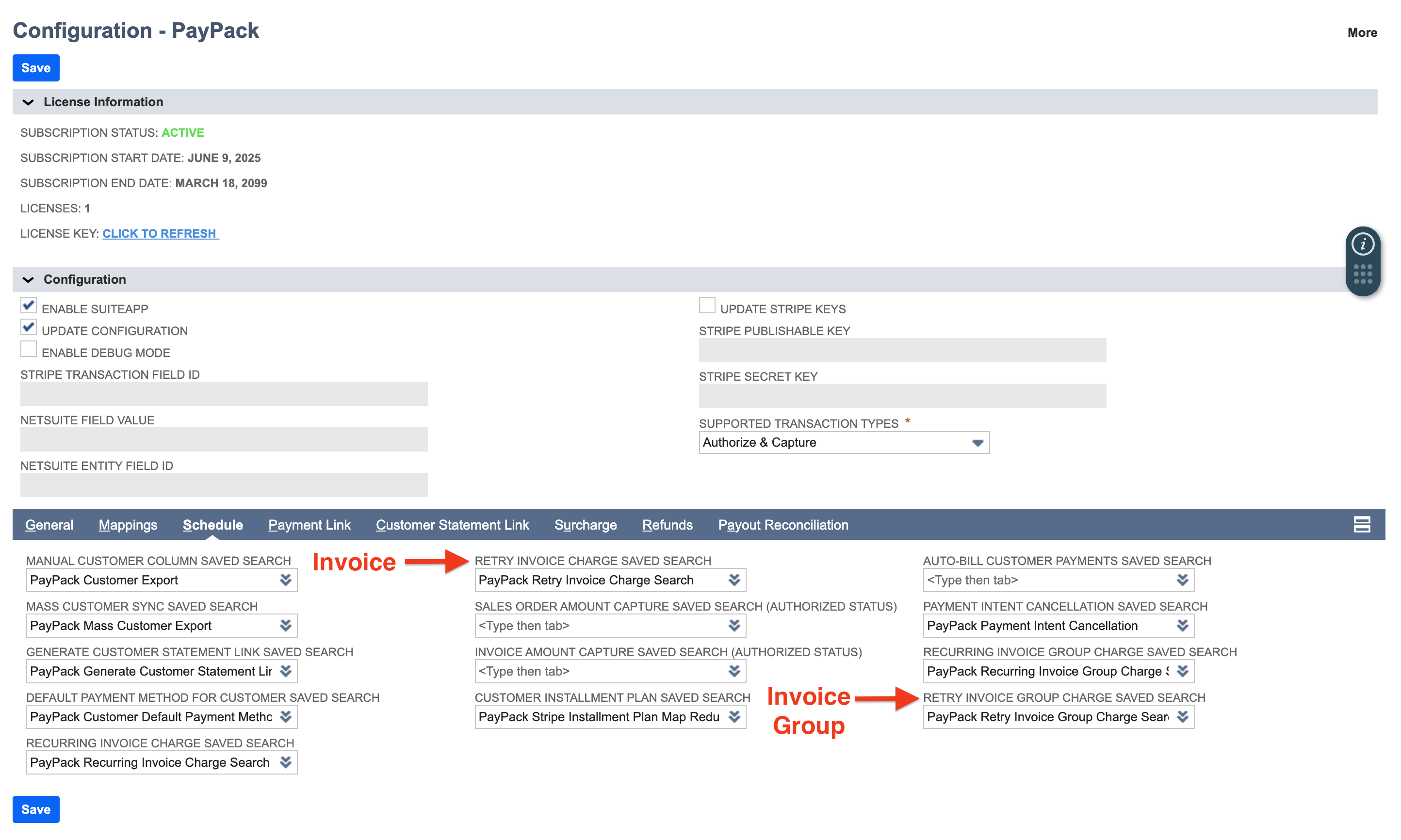This screenshot has width=1401, height=840.
Task: Click the Stripe Transaction Field ID field
Action: point(224,394)
